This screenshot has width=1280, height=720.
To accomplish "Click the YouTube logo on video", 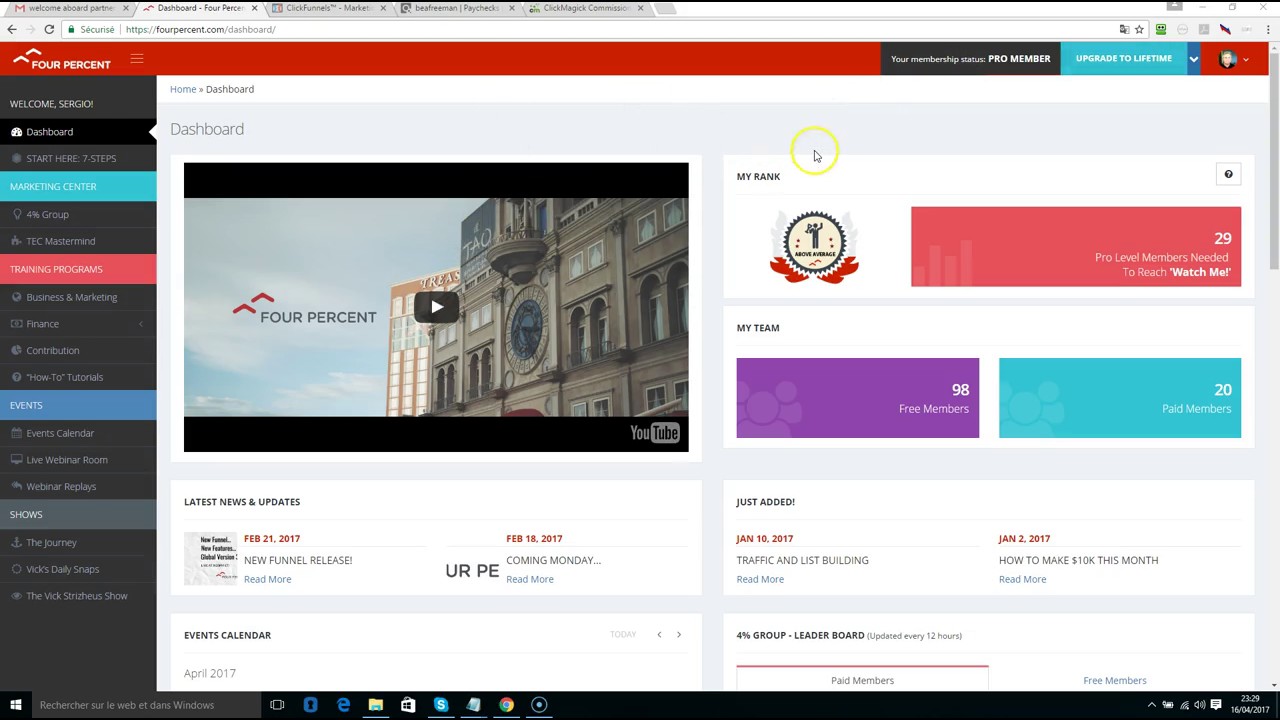I will [x=655, y=432].
